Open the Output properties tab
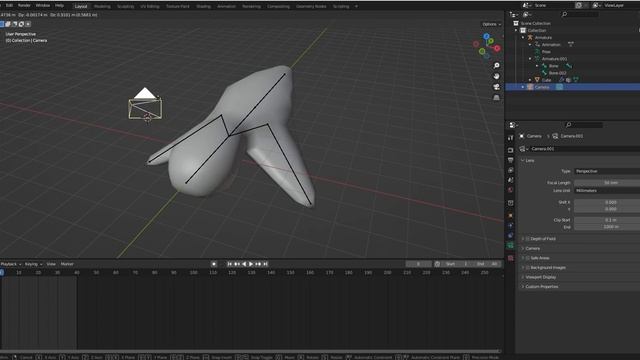The image size is (640, 360). 511,160
